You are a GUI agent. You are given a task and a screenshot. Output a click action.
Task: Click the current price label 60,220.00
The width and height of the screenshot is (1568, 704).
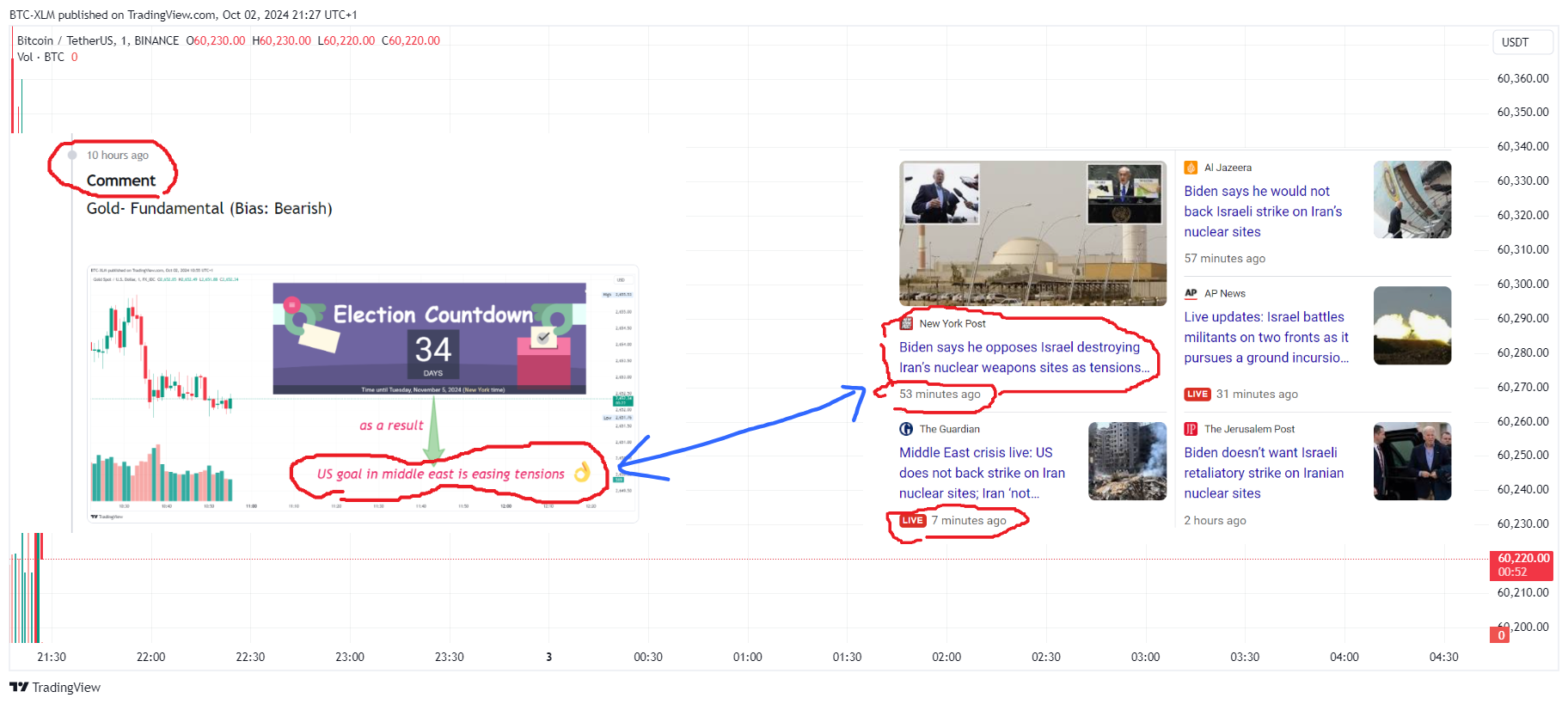pyautogui.click(x=1522, y=565)
